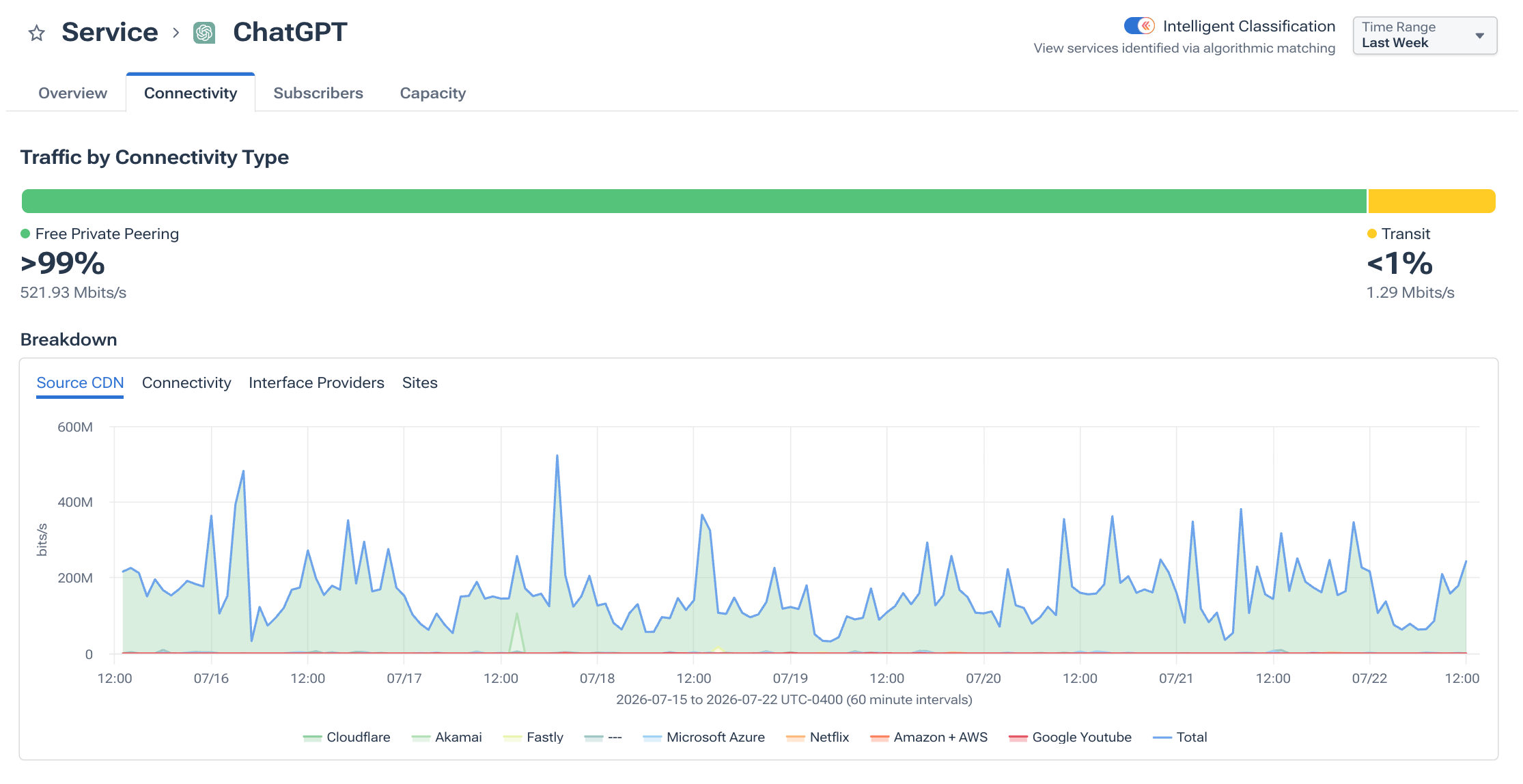Screen dimensions: 1523x784
Task: Click the yellow Transit bar segment
Action: click(x=1431, y=201)
